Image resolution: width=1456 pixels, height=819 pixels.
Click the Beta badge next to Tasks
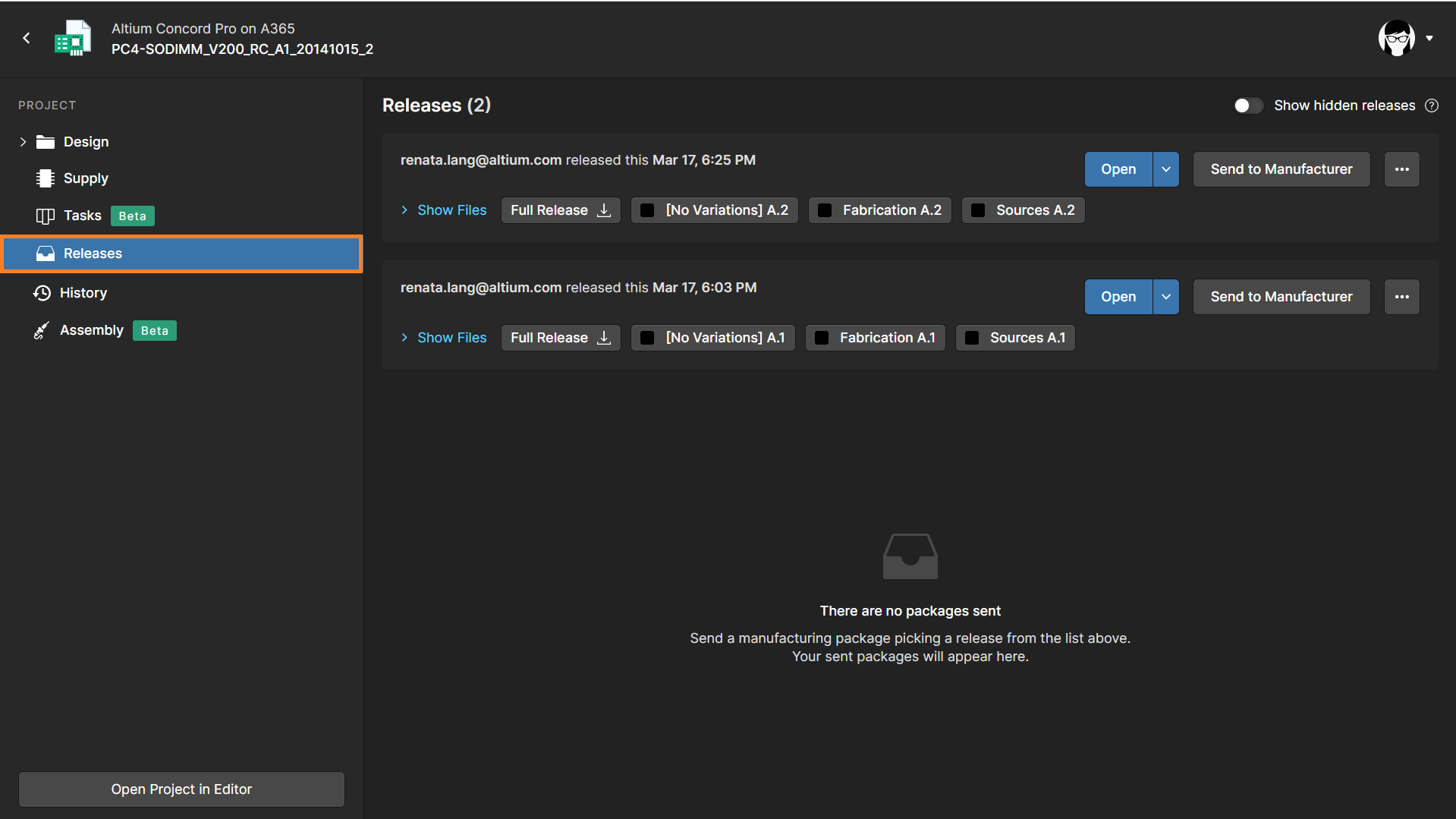pos(133,216)
